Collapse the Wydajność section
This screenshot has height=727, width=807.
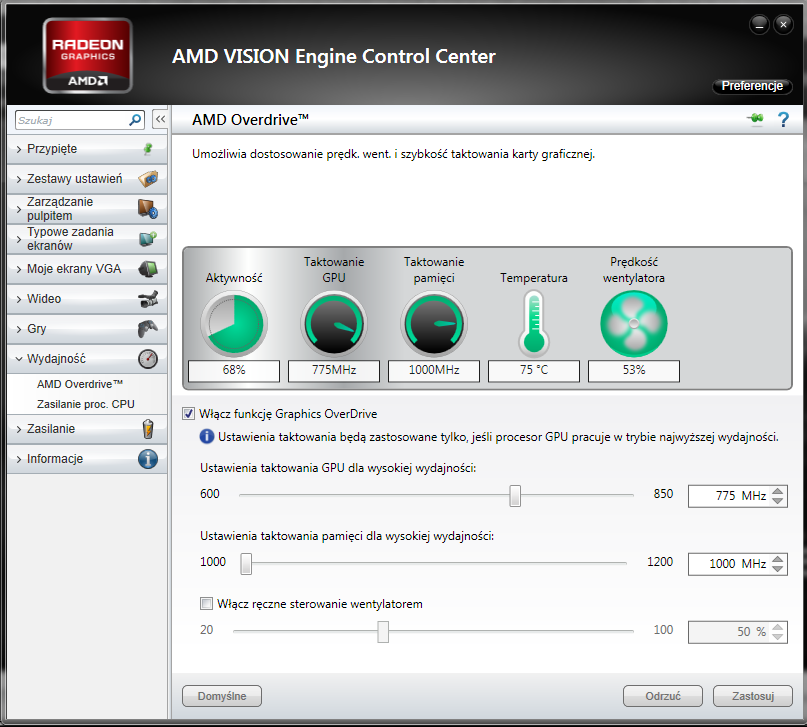click(70, 359)
